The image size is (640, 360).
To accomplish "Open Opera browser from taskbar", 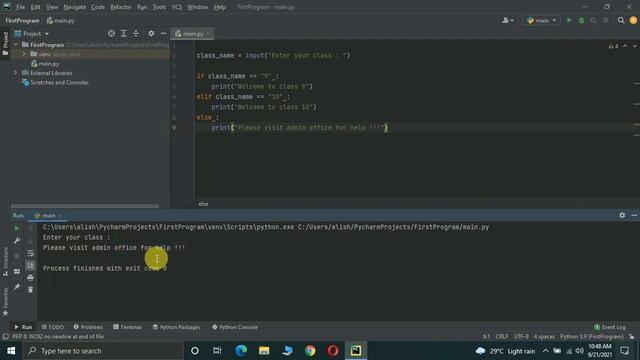I will click(333, 351).
